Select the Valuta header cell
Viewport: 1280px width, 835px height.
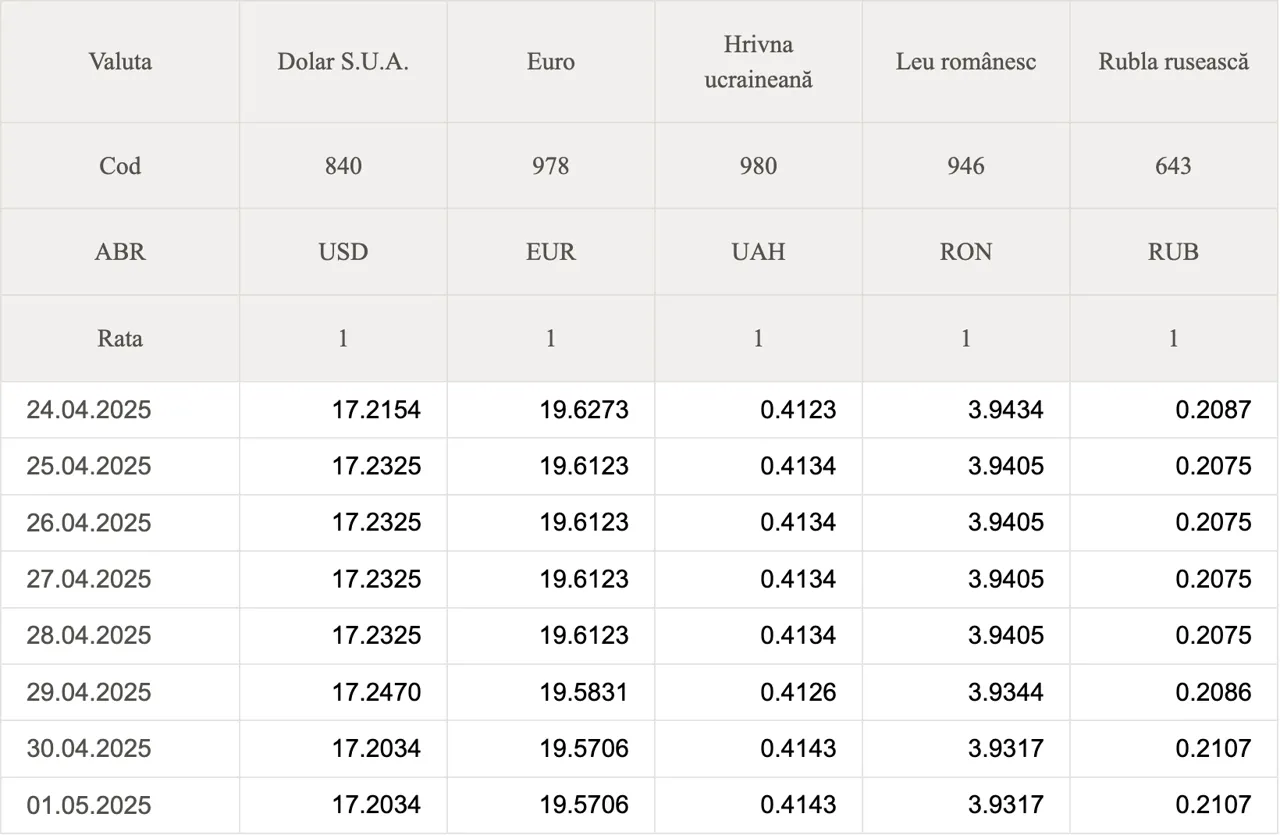coord(120,62)
